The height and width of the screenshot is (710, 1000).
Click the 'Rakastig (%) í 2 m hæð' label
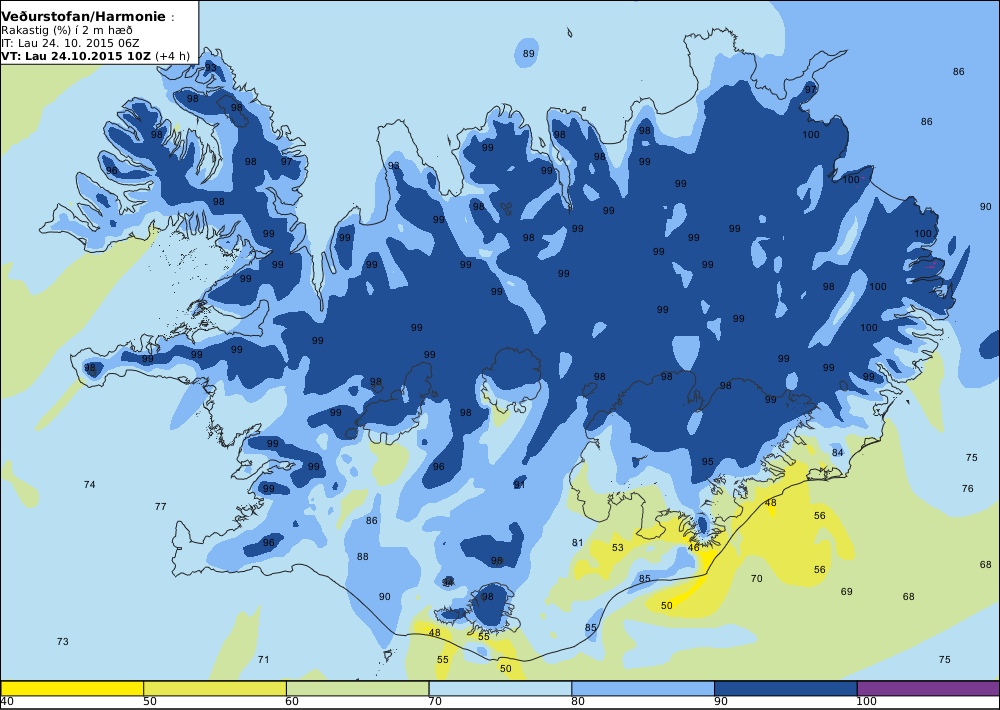coord(67,31)
